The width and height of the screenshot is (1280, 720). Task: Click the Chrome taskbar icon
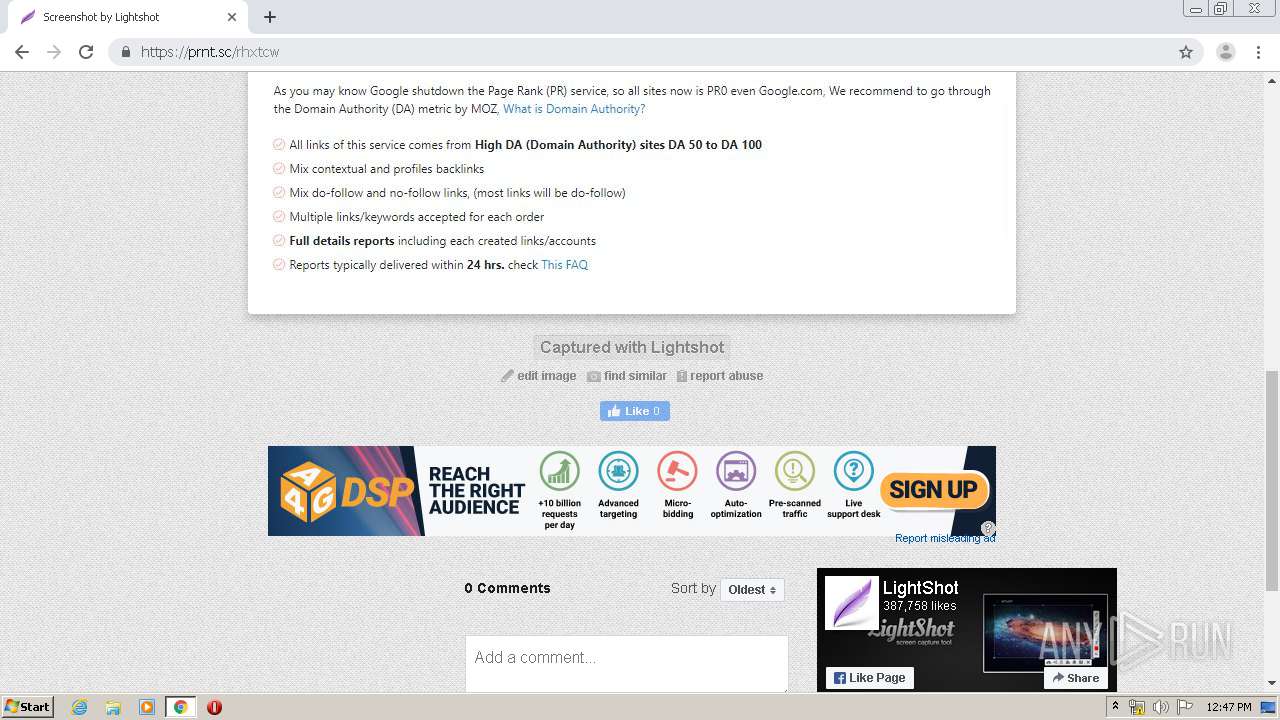pos(180,707)
